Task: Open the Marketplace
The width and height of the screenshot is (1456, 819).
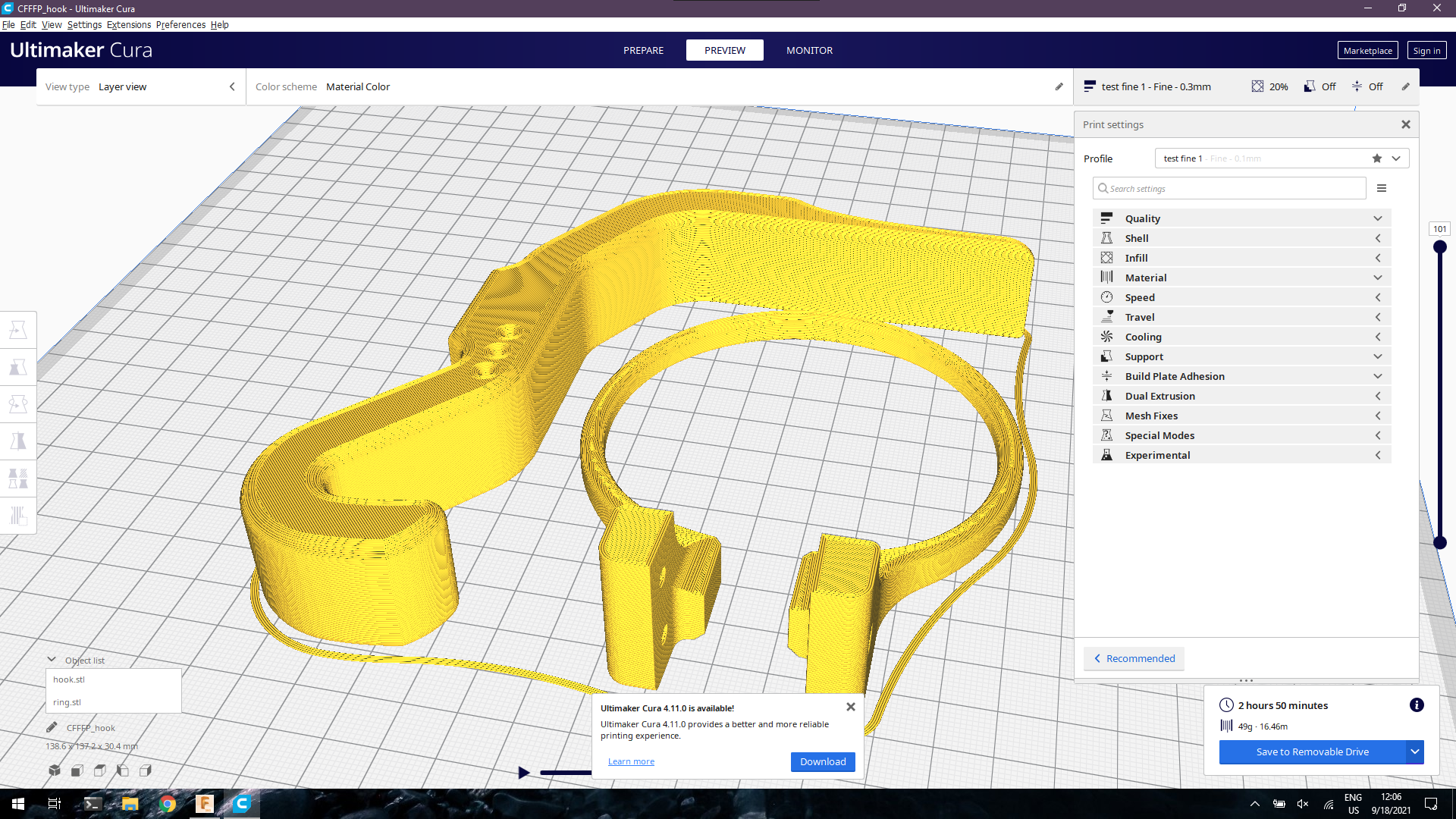Action: coord(1367,50)
